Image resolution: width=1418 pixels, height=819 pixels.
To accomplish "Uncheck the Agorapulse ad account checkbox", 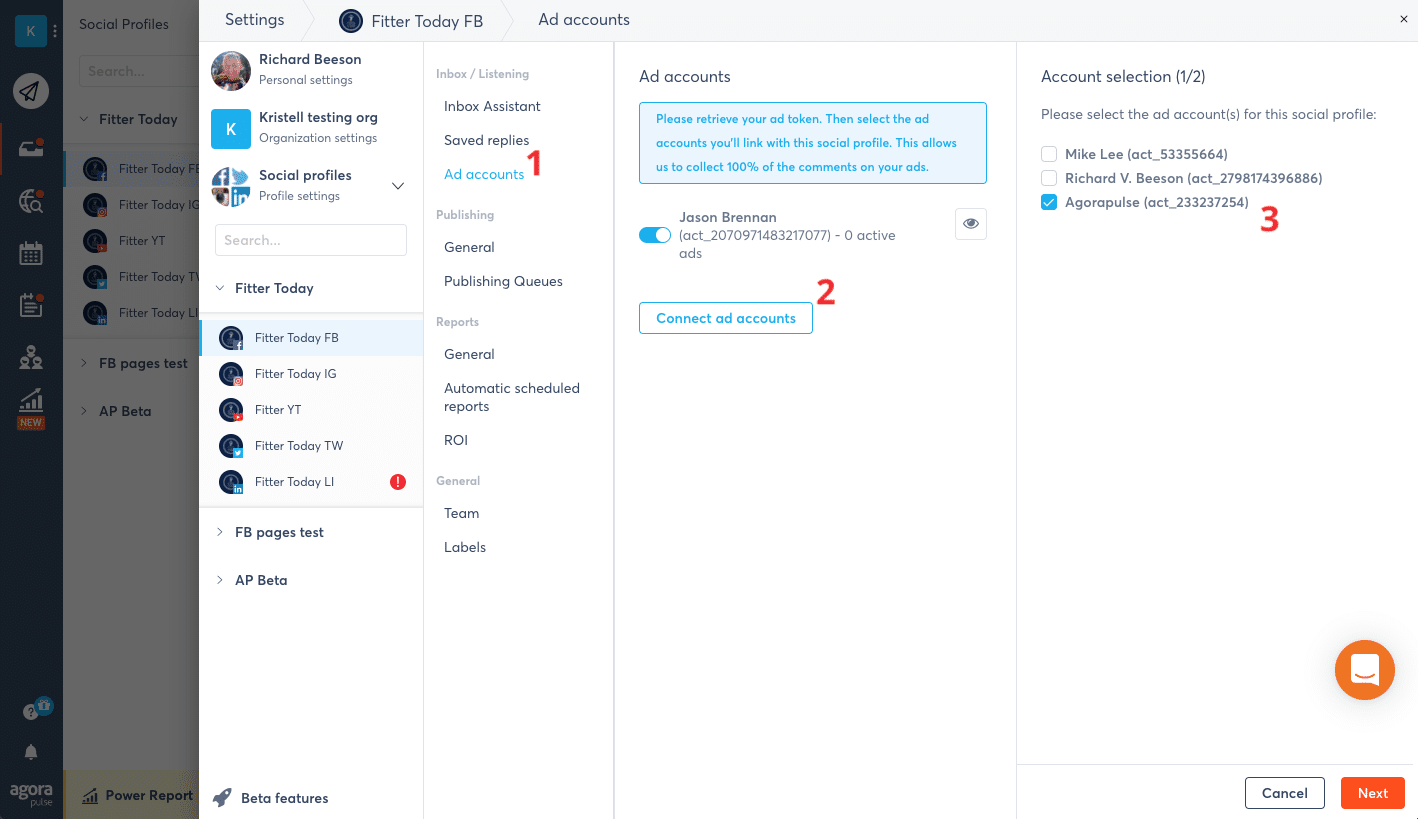I will point(1049,202).
